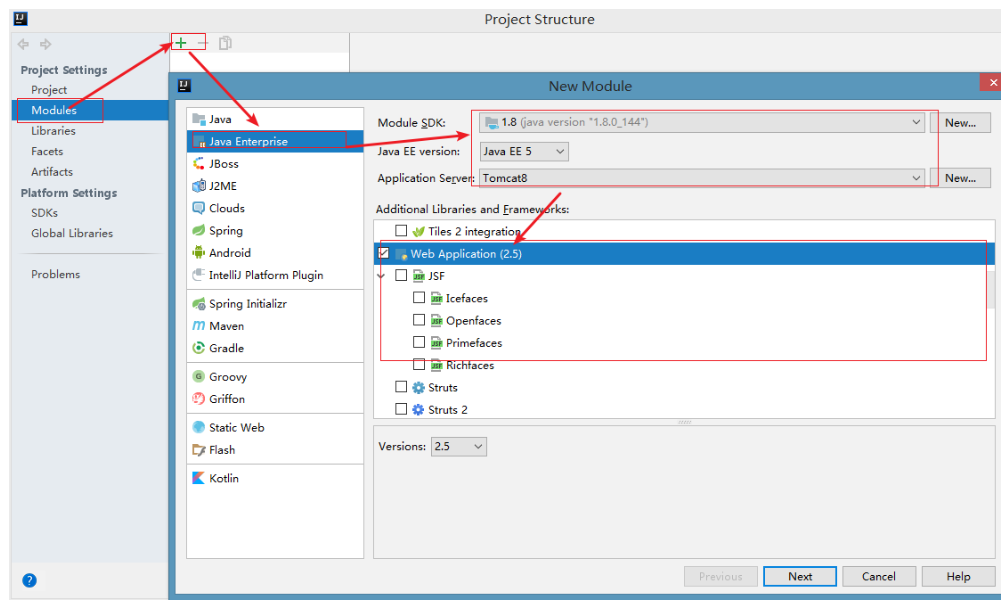This screenshot has height=606, width=1007.
Task: Open help via blue question mark icon
Action: 30,580
